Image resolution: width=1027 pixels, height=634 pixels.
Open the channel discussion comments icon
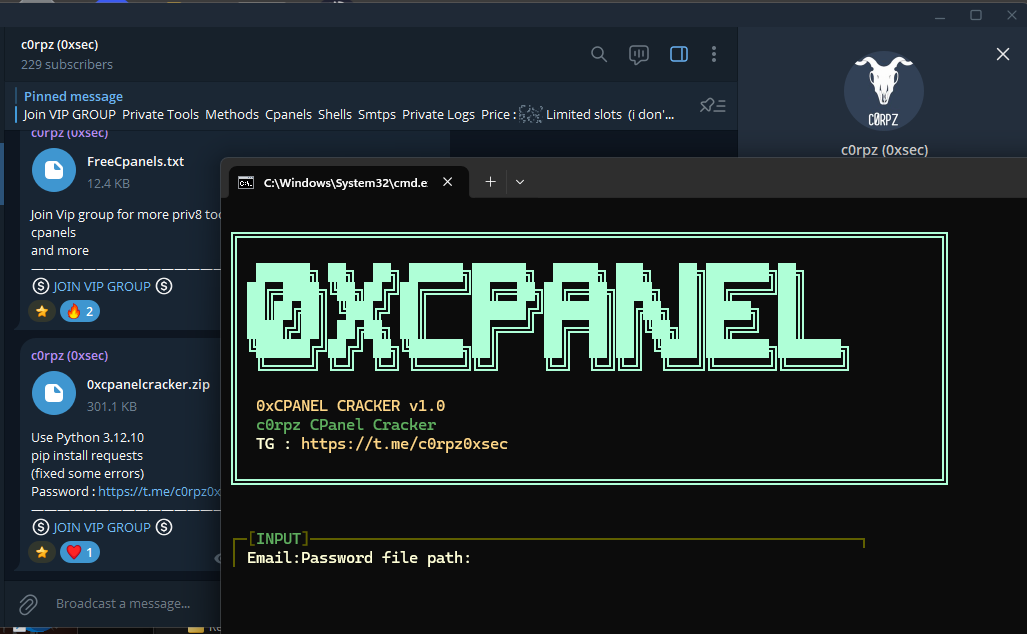[x=639, y=54]
